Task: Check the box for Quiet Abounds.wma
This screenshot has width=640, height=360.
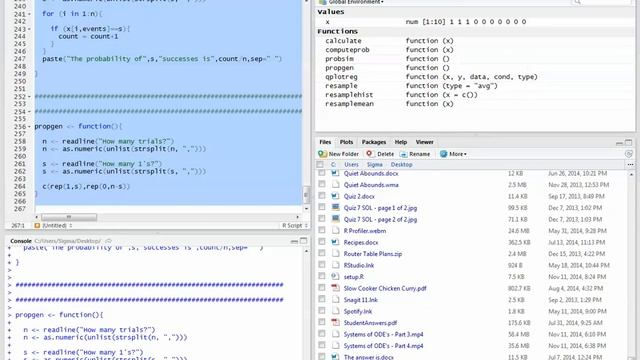Action: click(322, 184)
